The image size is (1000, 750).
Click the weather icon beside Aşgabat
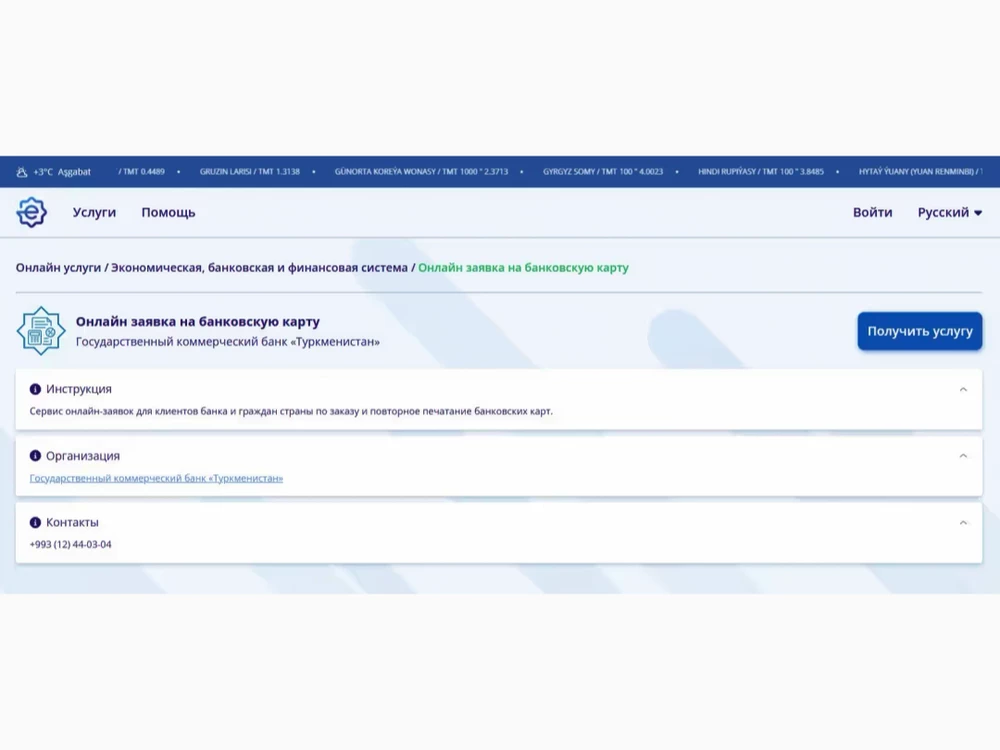click(x=22, y=172)
